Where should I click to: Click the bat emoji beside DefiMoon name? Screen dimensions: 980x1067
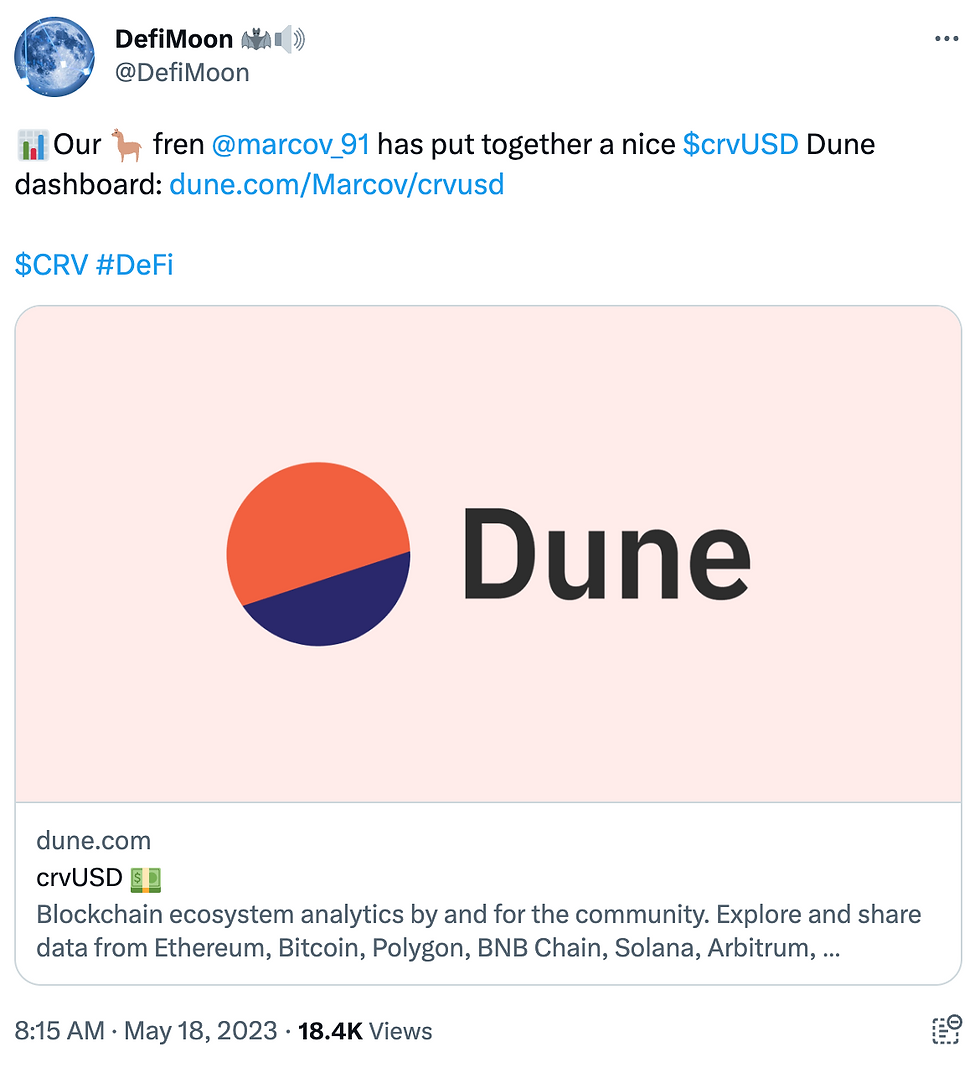point(255,40)
